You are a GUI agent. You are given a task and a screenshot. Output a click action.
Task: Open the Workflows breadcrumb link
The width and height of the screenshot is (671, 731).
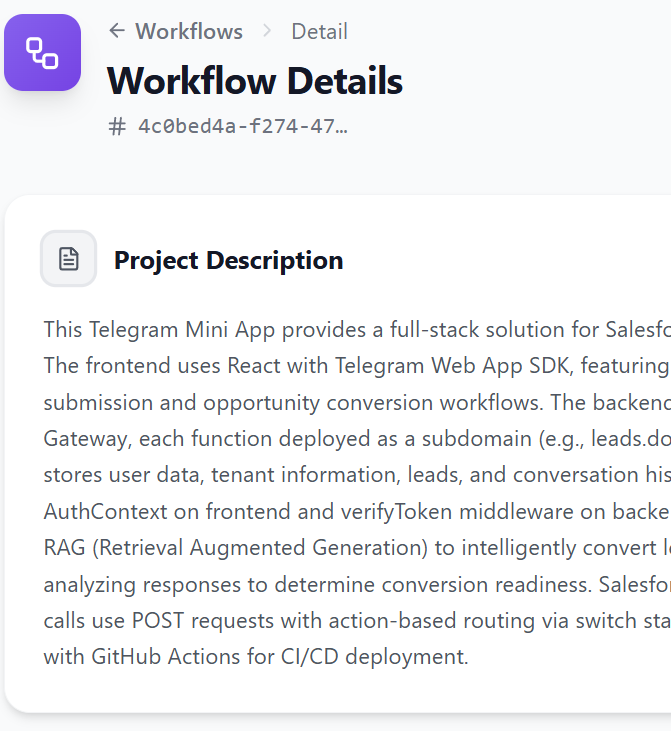point(189,31)
